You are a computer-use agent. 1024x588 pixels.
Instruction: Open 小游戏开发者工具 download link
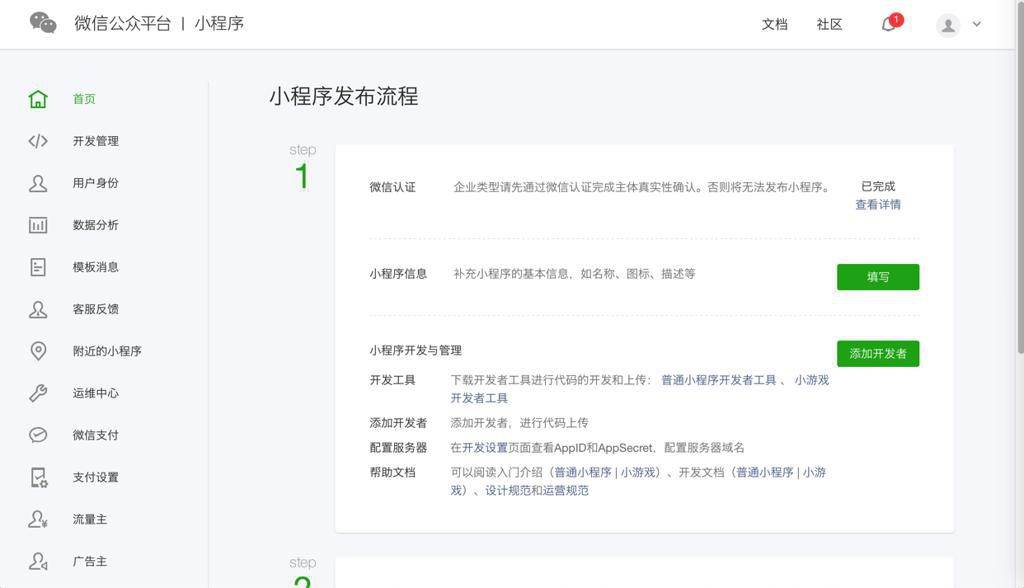[x=812, y=380]
